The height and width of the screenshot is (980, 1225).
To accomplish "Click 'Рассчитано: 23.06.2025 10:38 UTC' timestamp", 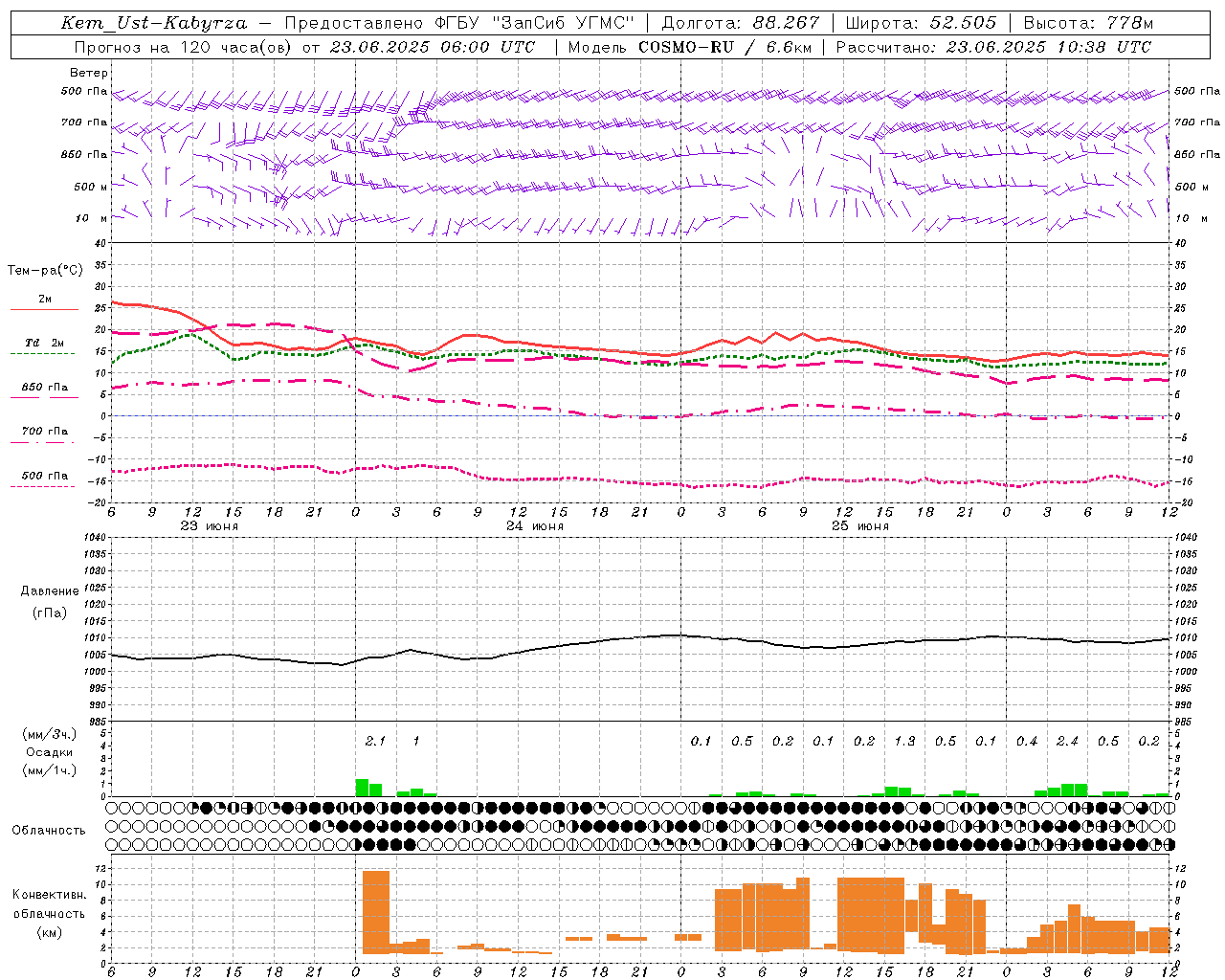I will 993,47.
